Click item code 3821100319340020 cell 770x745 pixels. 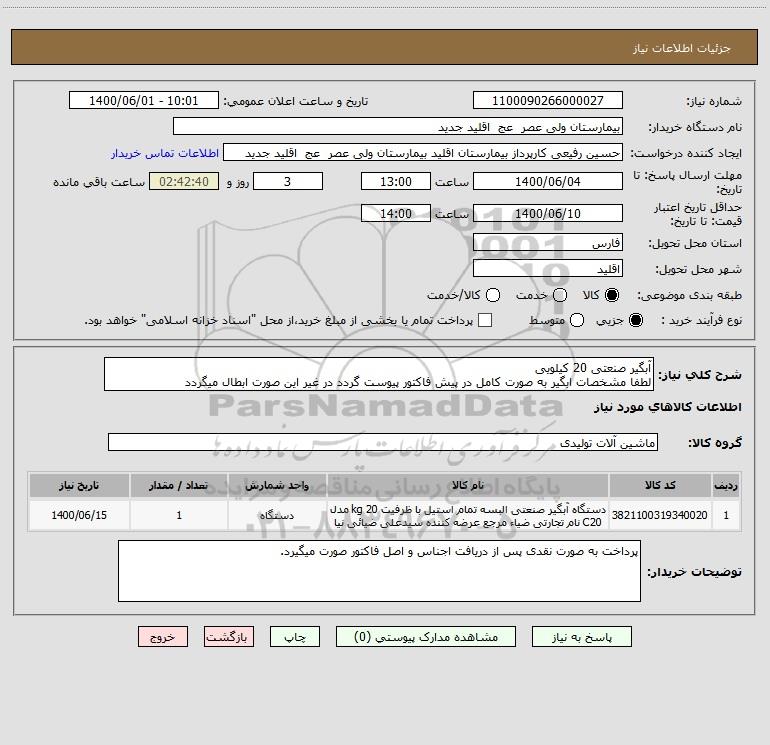660,515
